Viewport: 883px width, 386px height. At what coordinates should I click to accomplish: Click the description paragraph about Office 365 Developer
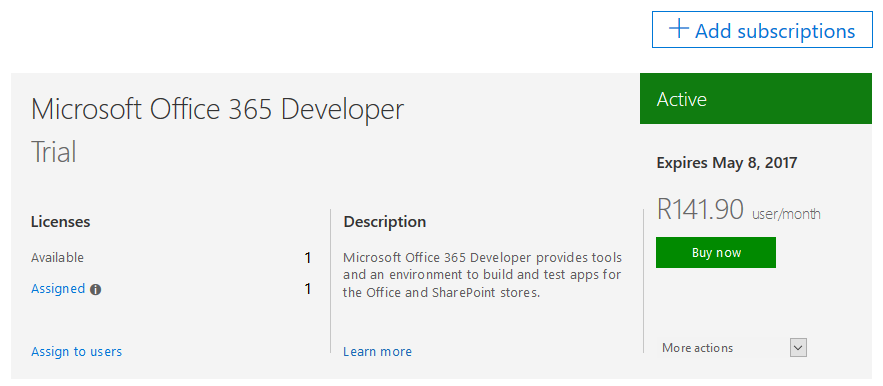(x=483, y=275)
